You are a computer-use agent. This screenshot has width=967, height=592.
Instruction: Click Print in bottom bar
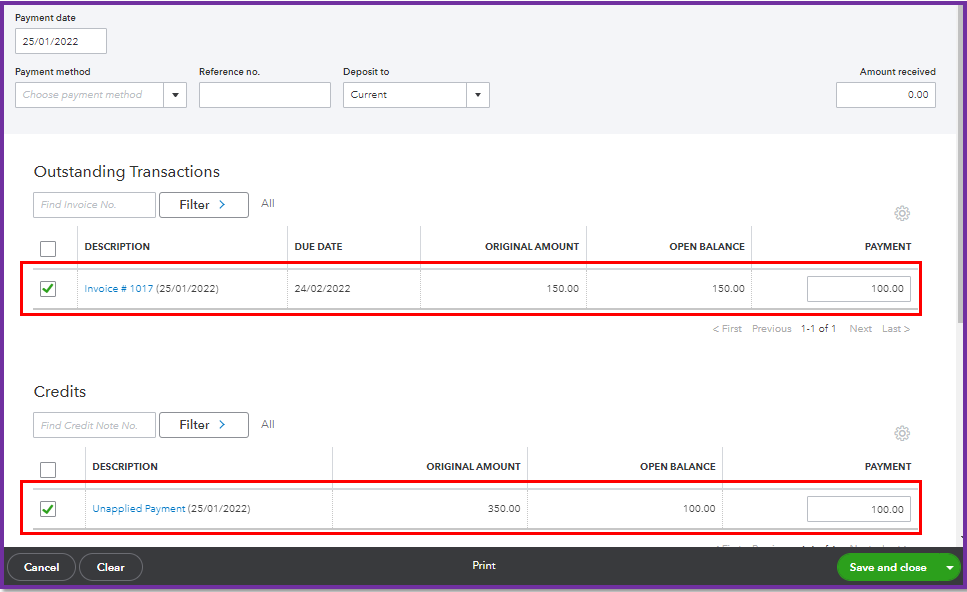click(x=484, y=565)
